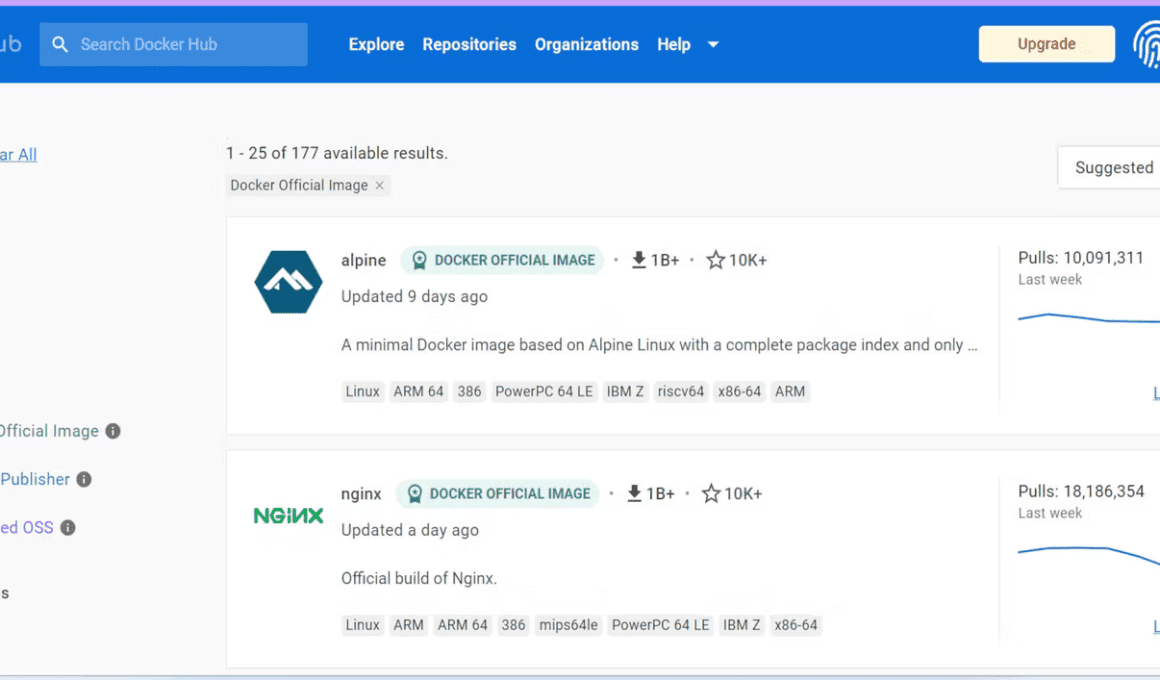Click info icon beside Publisher filter
The image size is (1160, 680).
84,479
